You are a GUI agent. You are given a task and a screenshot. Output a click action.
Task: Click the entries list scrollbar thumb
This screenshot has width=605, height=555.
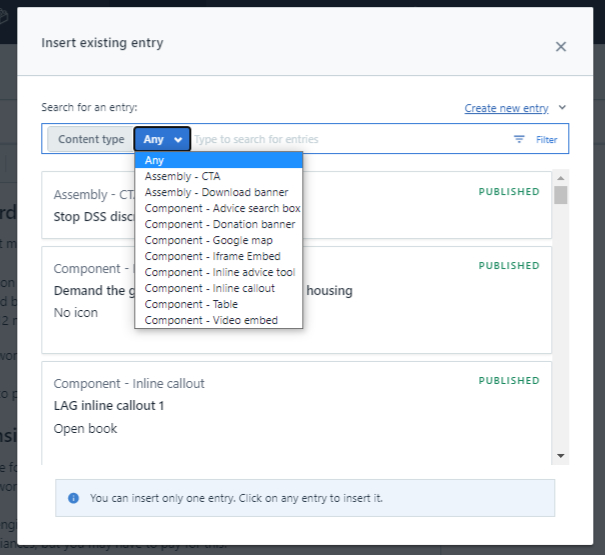(x=561, y=195)
